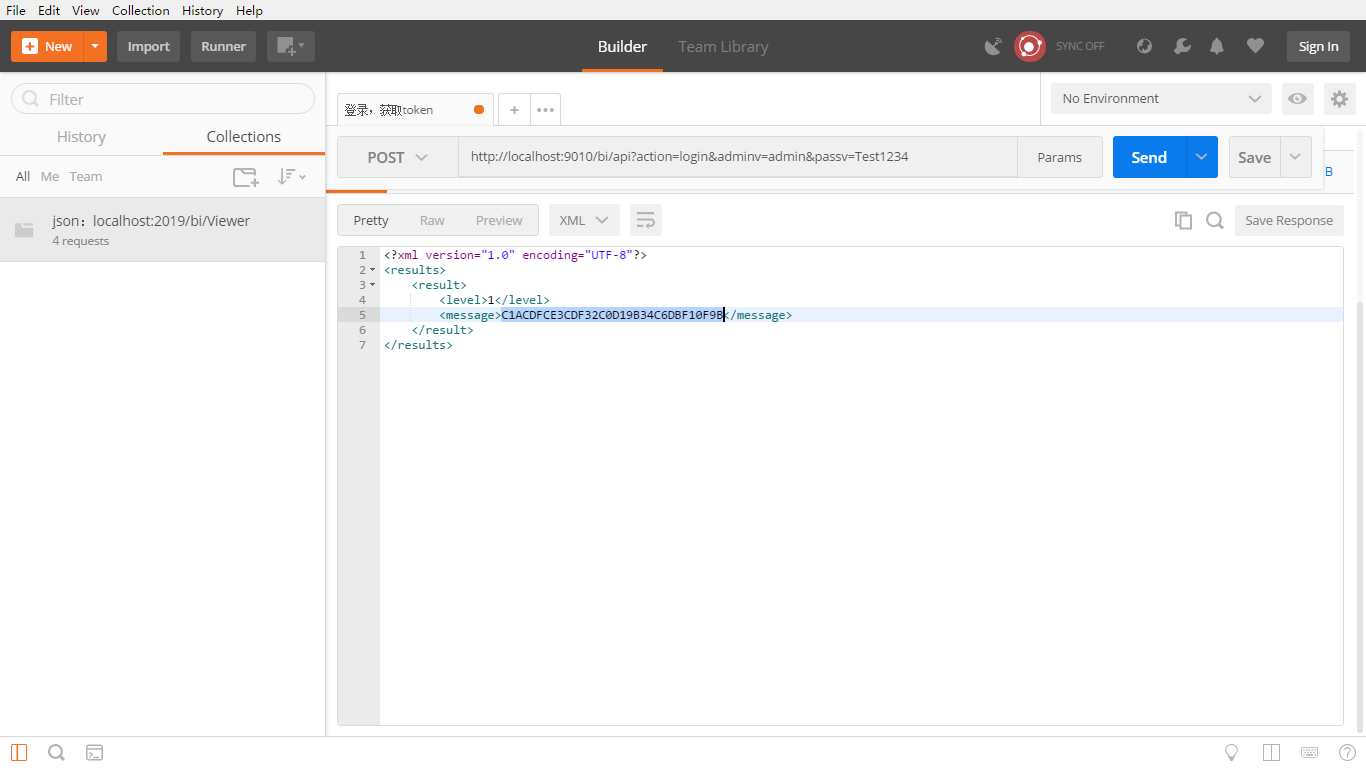Click the sort collections icon
This screenshot has width=1366, height=768.
tap(291, 177)
